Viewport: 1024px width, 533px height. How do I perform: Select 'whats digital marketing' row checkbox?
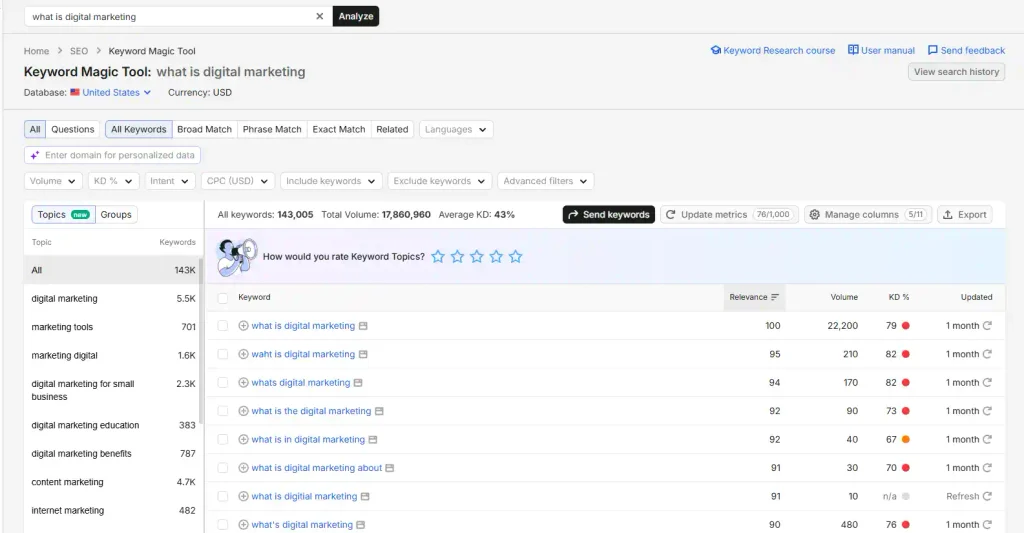tap(223, 383)
